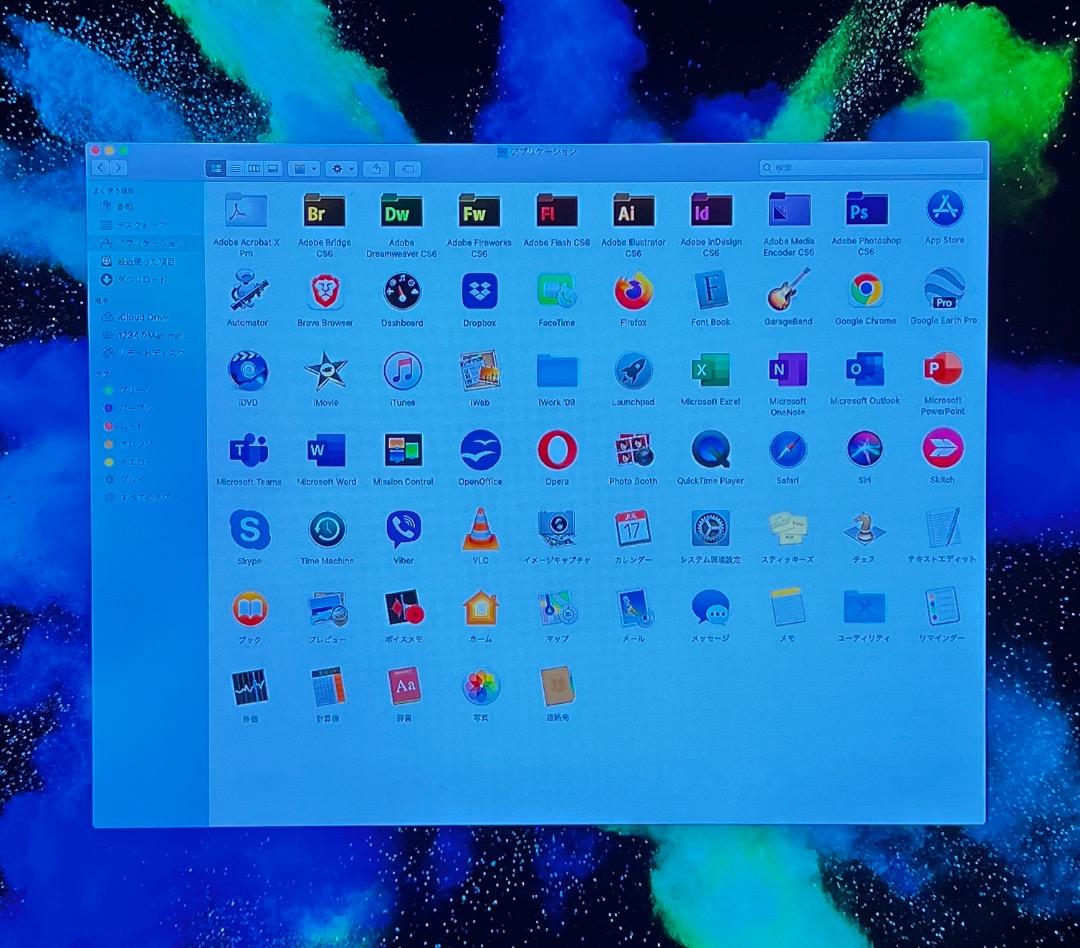The height and width of the screenshot is (948, 1080).
Task: Select the Skype icon
Action: pyautogui.click(x=249, y=529)
